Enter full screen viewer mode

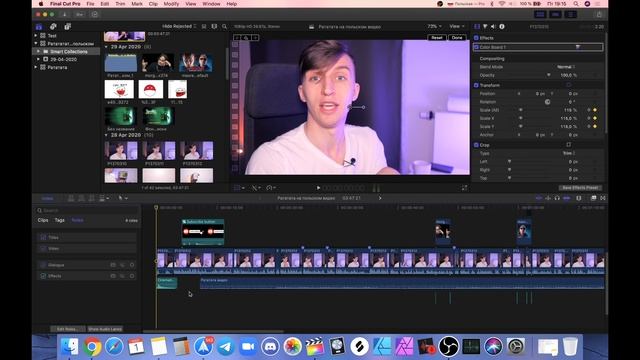click(464, 188)
